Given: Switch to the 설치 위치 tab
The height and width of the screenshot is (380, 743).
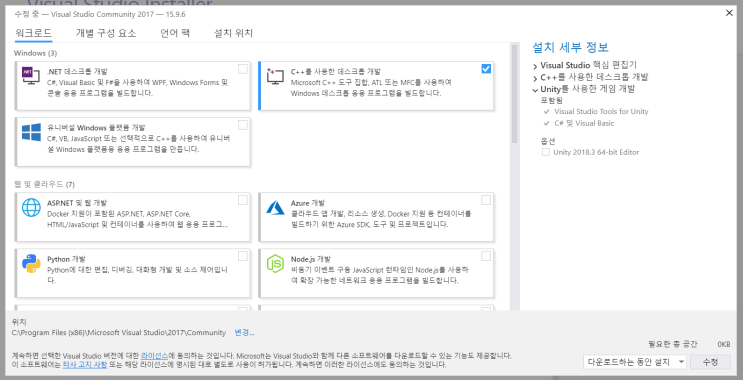Looking at the screenshot, I should [234, 33].
